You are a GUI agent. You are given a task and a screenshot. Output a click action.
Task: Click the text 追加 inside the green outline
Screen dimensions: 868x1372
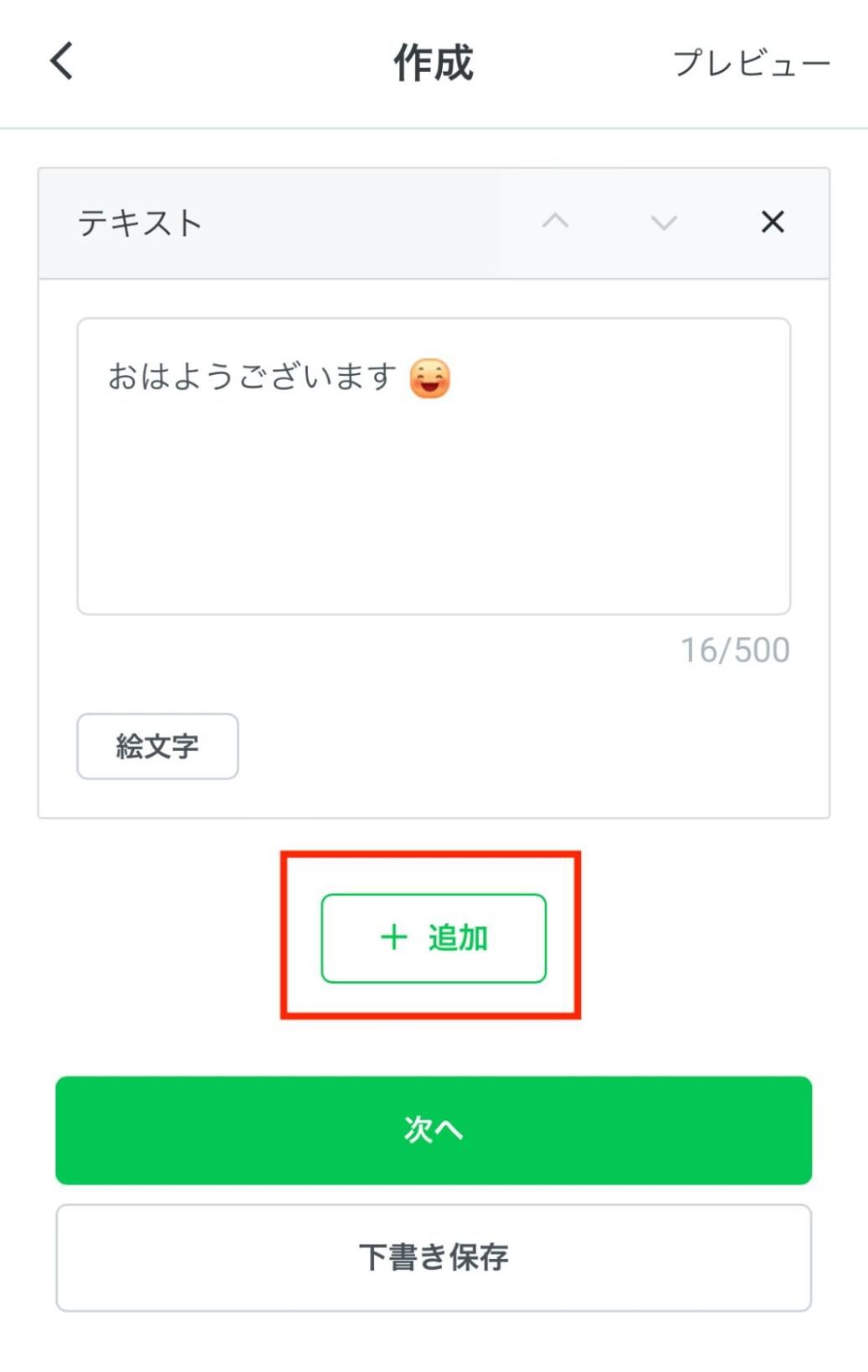pos(458,938)
